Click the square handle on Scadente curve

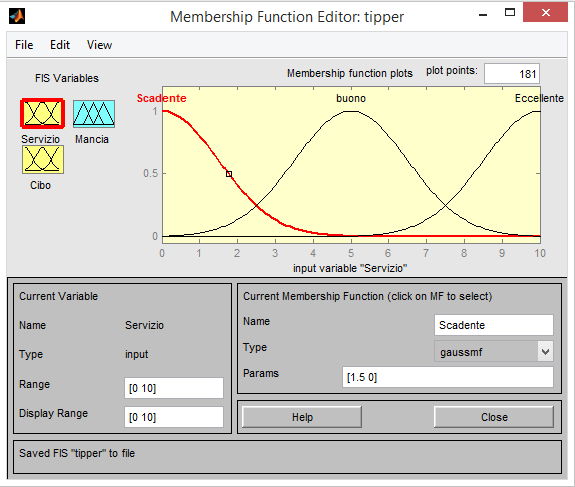(x=229, y=174)
